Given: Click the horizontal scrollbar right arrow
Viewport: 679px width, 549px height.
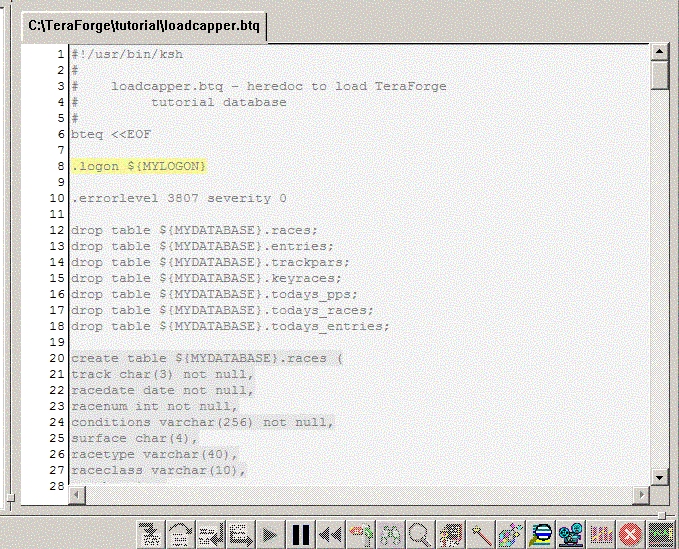Looking at the screenshot, I should coord(641,494).
